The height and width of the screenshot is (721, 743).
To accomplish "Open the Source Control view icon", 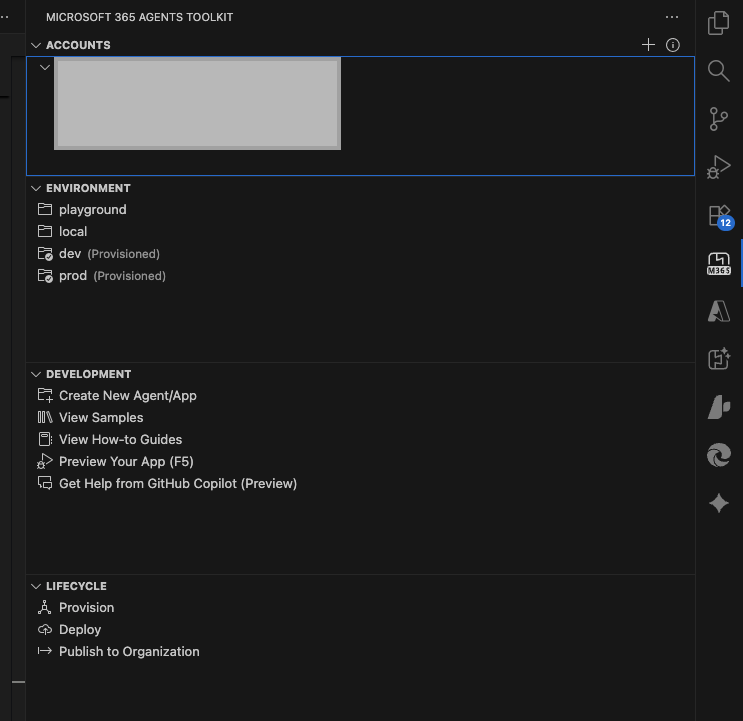I will pos(718,119).
